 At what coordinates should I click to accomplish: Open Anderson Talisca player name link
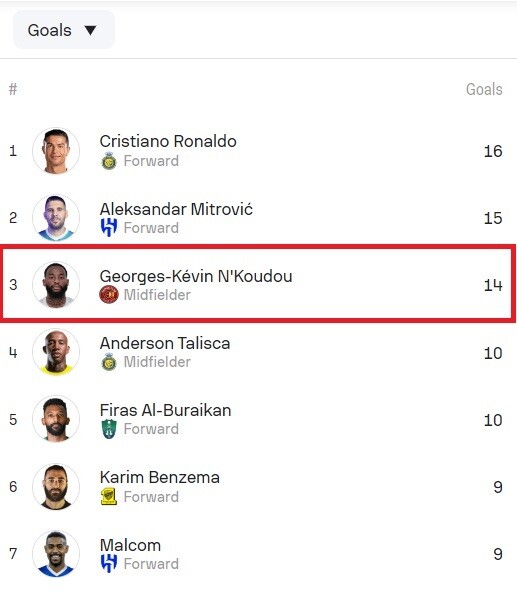point(165,343)
